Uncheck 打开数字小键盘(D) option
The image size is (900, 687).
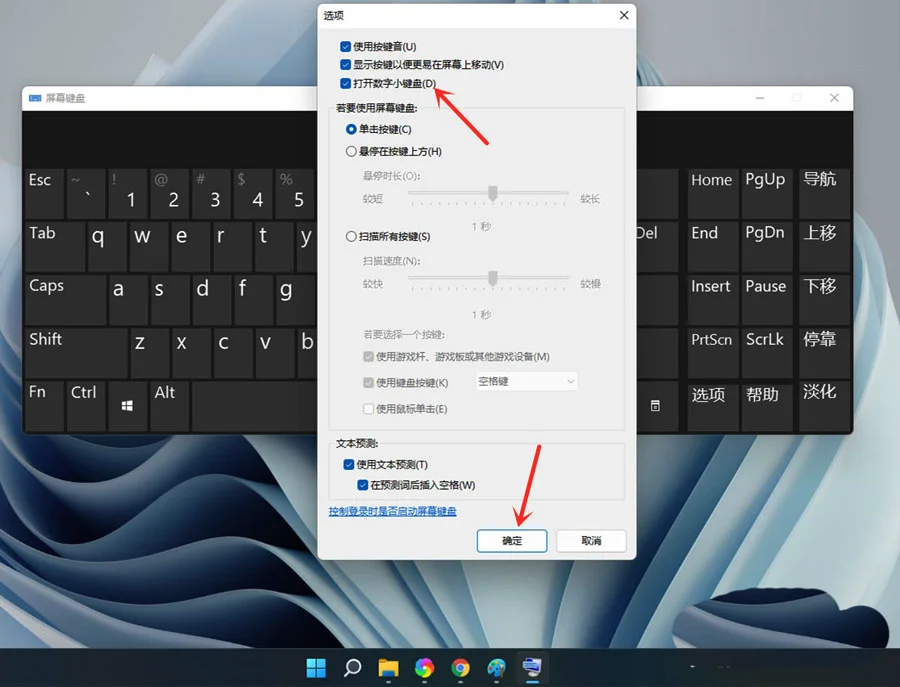tap(346, 83)
